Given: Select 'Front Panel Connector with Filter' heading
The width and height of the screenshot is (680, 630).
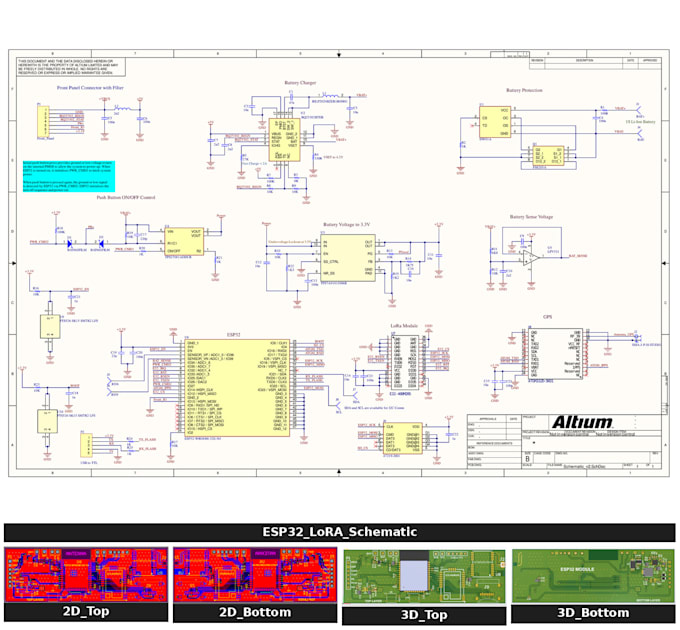Looking at the screenshot, I should [x=90, y=88].
